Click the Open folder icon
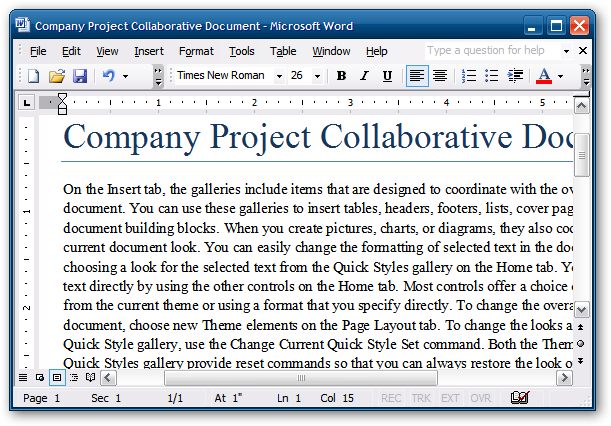The height and width of the screenshot is (426, 611). (57, 76)
